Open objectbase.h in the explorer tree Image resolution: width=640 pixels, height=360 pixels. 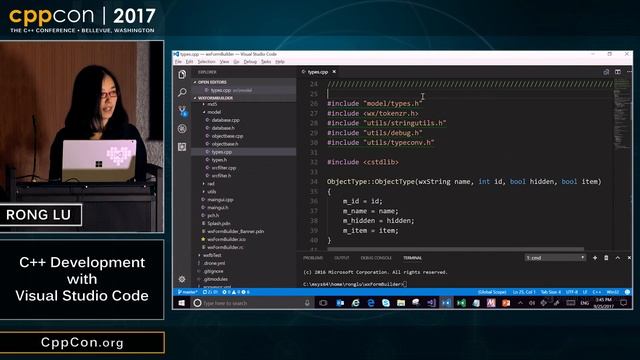[x=225, y=144]
